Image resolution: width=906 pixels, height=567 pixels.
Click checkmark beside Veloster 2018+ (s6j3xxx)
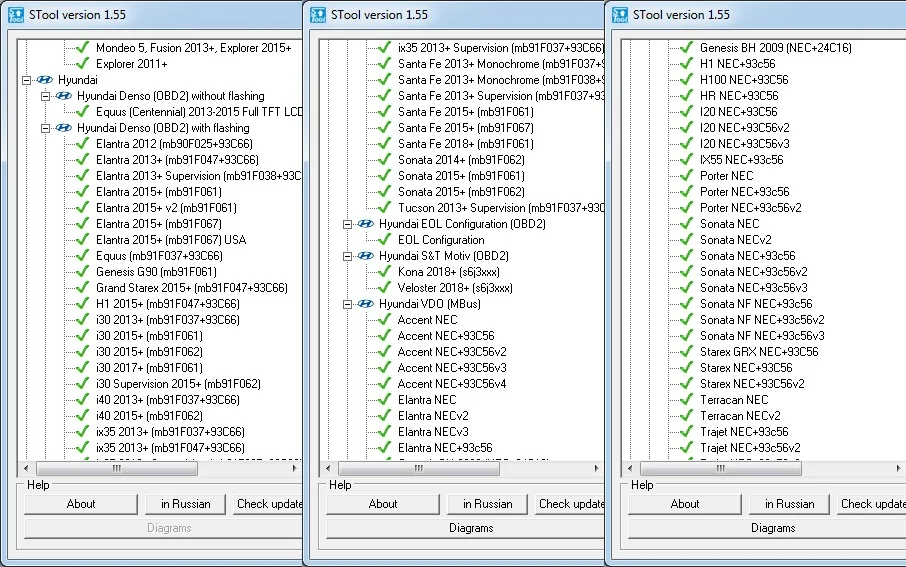pos(385,287)
